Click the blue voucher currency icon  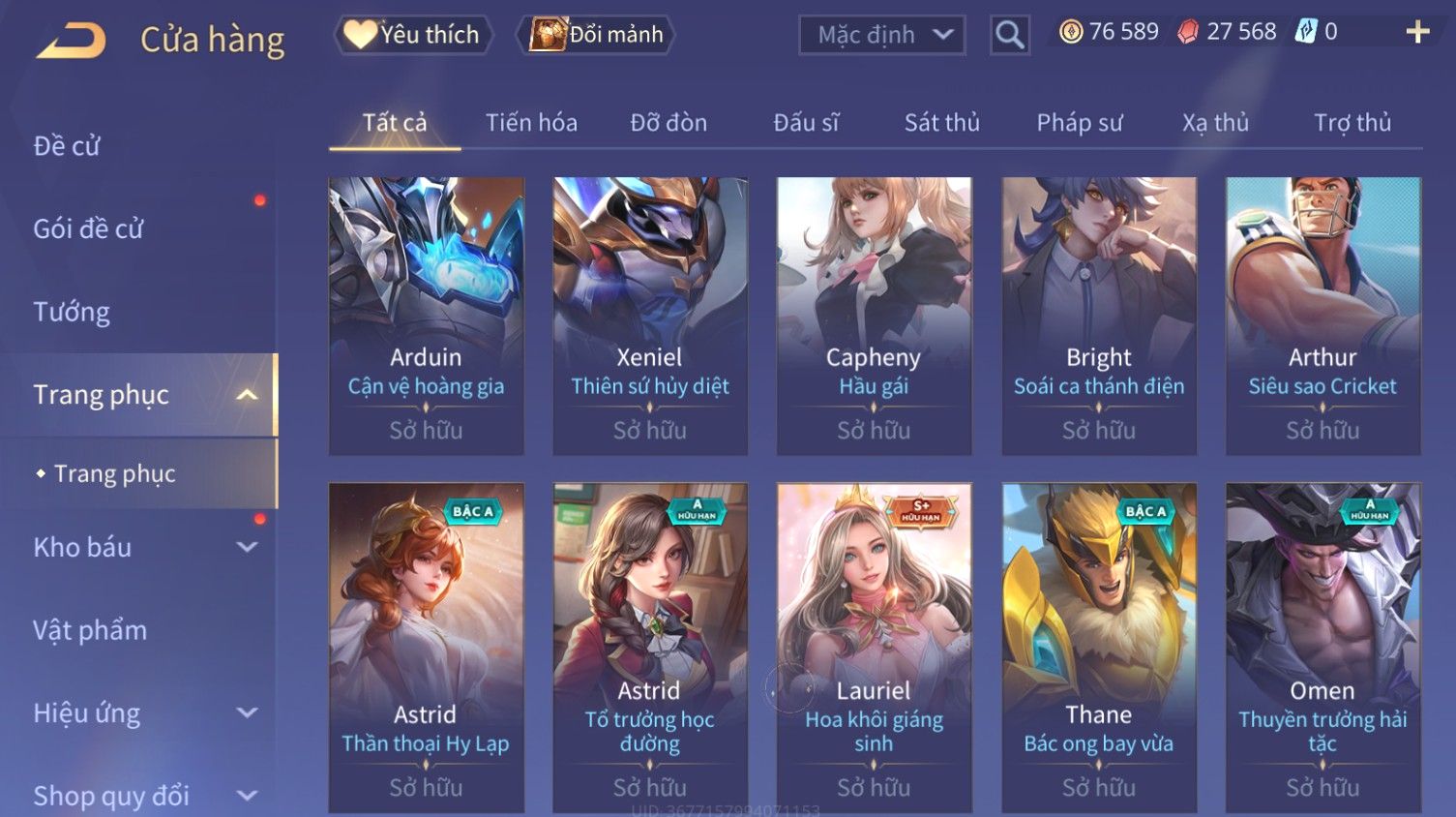1306,32
